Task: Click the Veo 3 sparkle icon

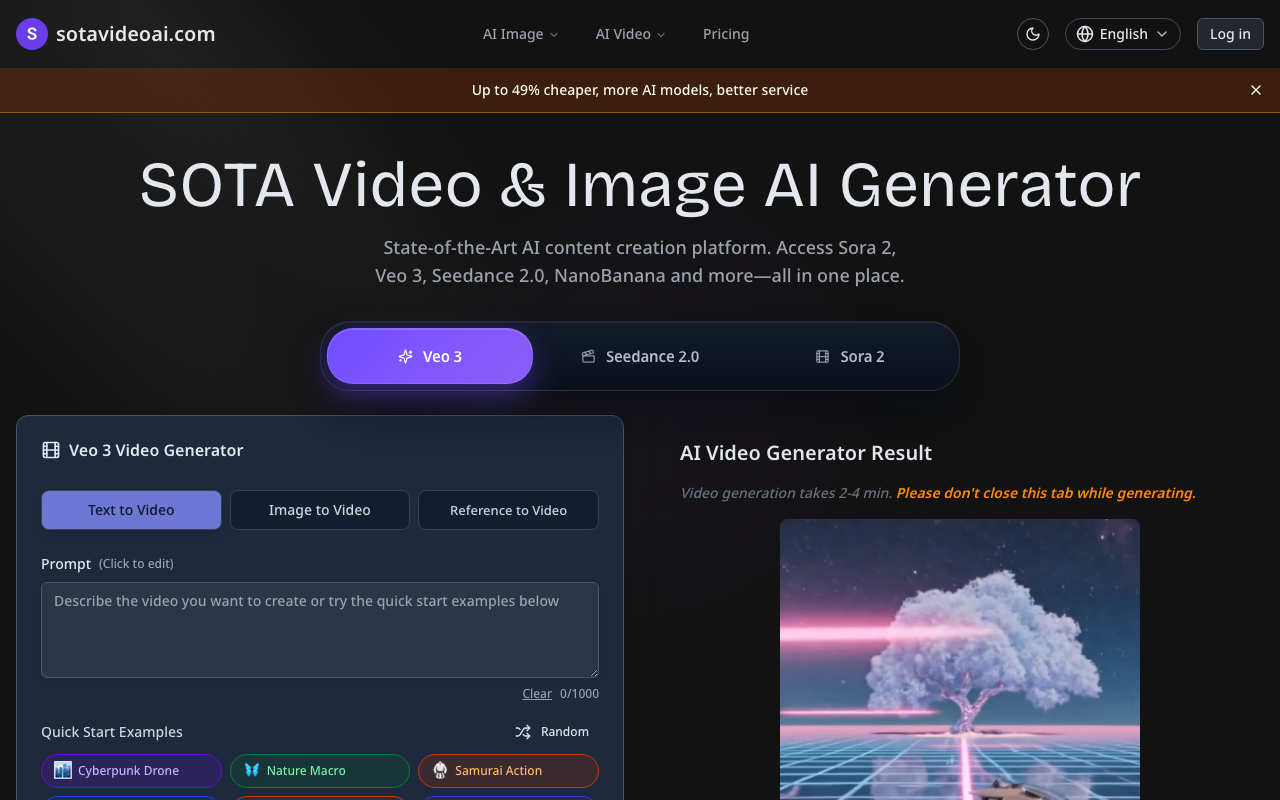Action: [x=405, y=356]
